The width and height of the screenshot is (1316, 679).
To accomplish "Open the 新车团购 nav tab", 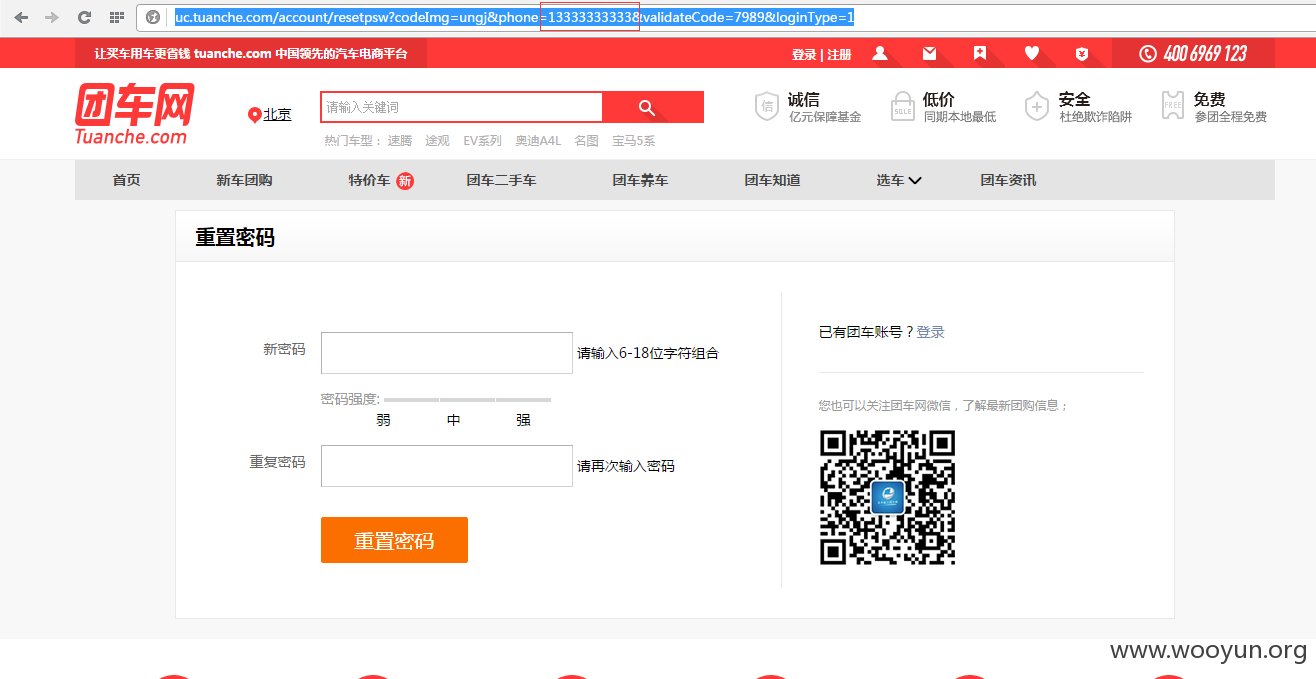I will click(244, 180).
